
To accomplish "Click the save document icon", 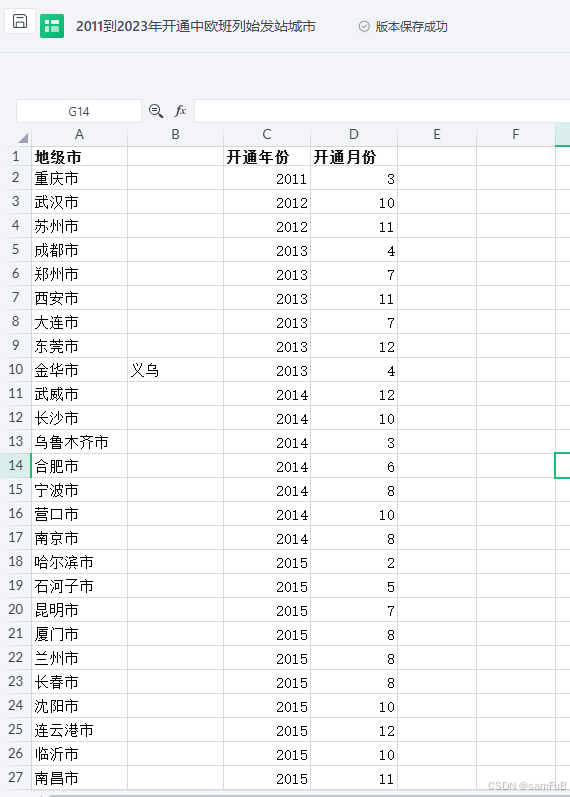I will click(x=20, y=21).
